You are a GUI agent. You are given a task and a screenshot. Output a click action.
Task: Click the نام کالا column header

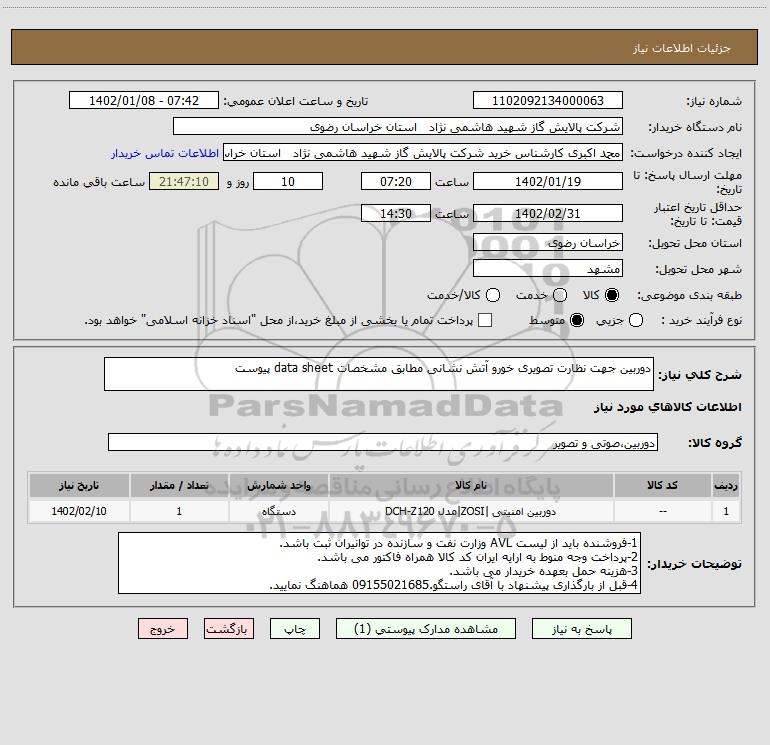[470, 485]
